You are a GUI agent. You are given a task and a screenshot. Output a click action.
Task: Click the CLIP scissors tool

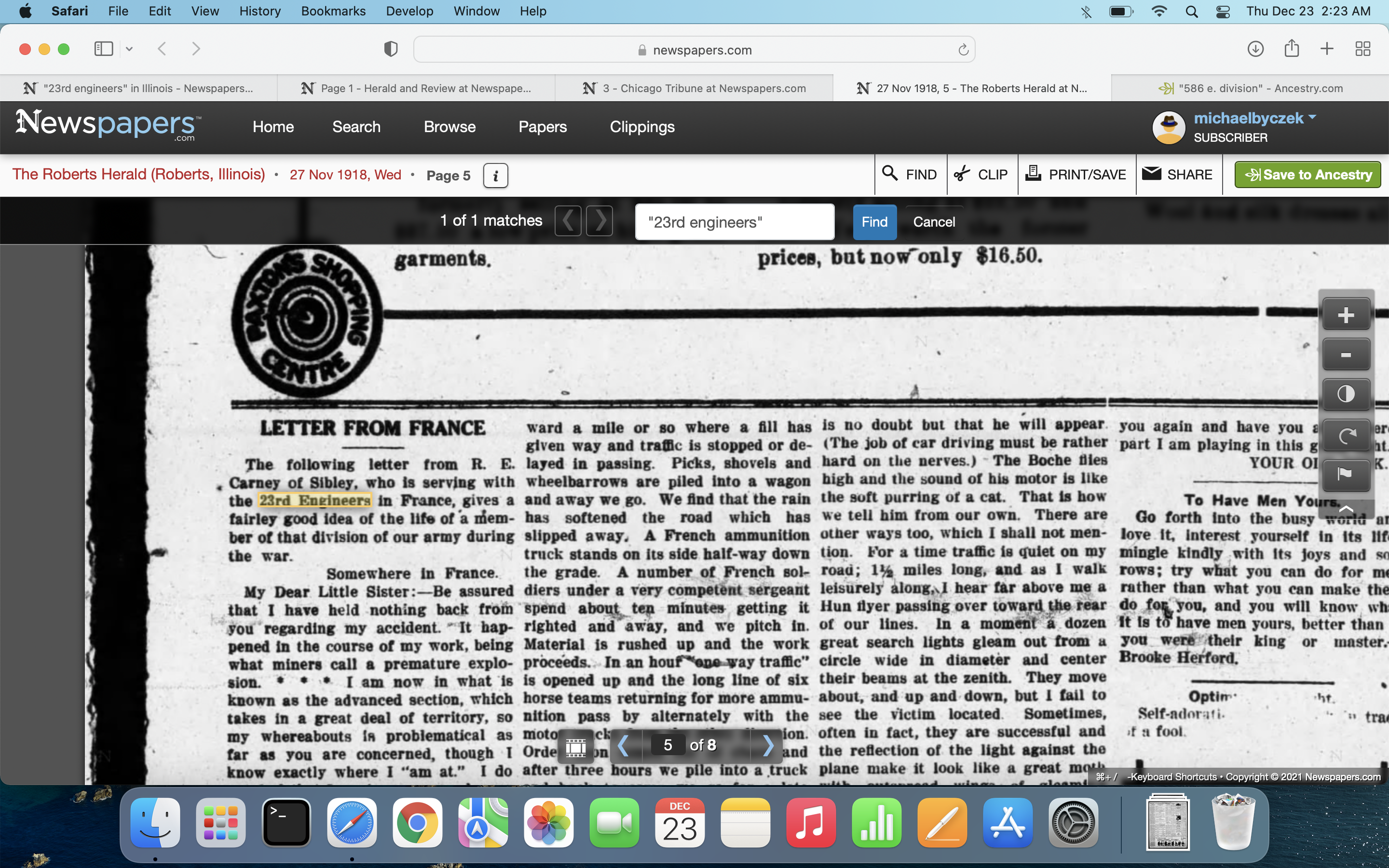981,175
